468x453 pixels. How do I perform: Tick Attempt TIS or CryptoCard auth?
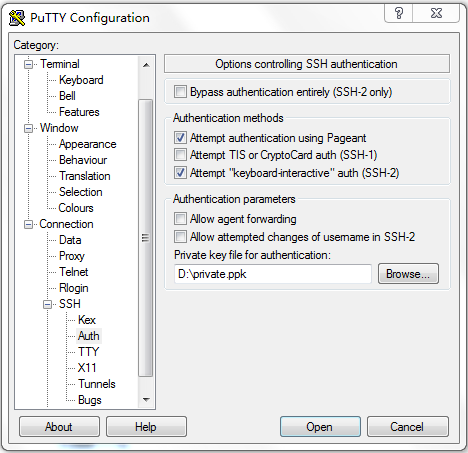click(x=180, y=155)
